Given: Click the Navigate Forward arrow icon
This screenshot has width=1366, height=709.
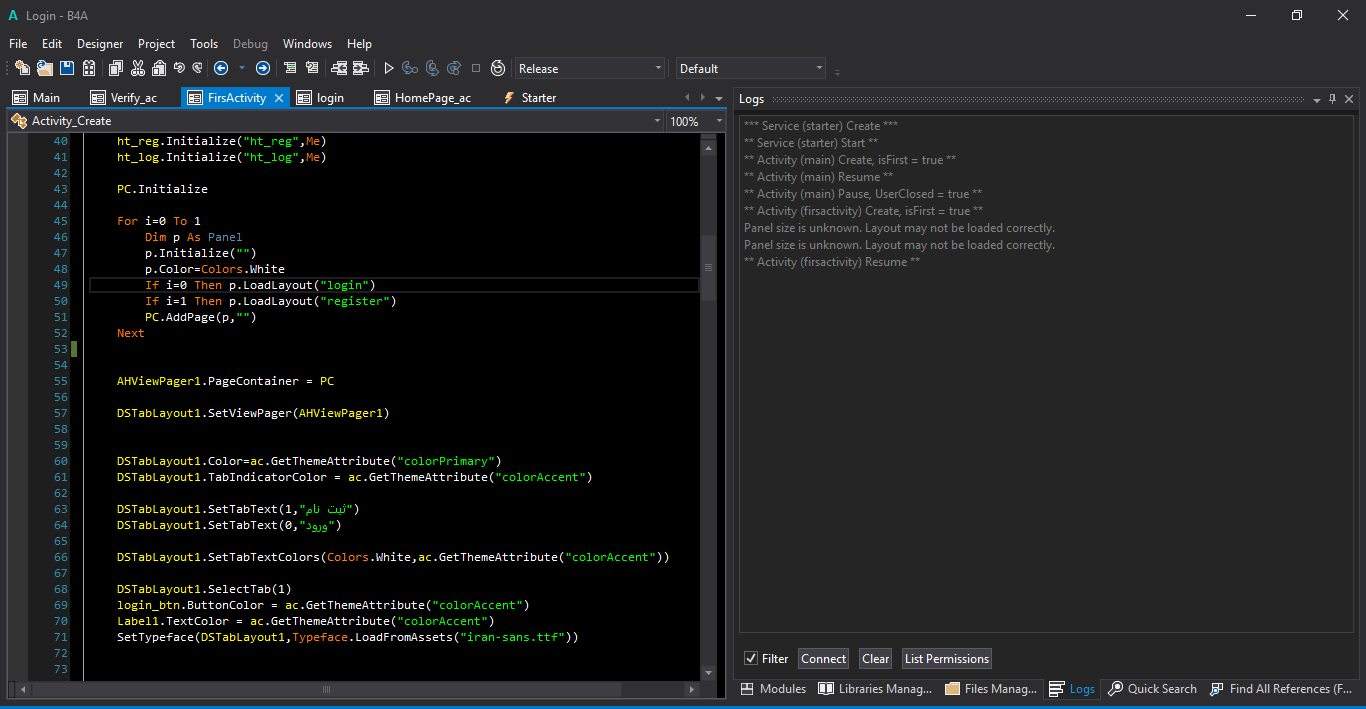Looking at the screenshot, I should click(263, 68).
